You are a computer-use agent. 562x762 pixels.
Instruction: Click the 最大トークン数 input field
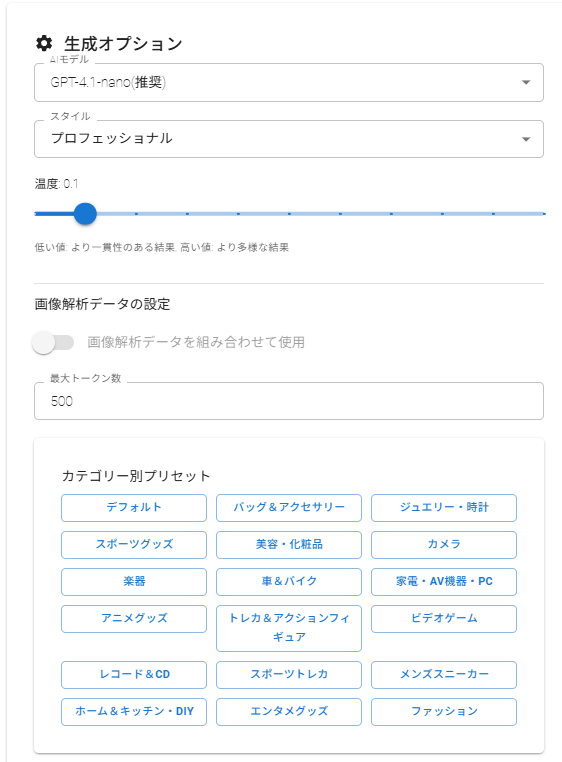click(289, 401)
